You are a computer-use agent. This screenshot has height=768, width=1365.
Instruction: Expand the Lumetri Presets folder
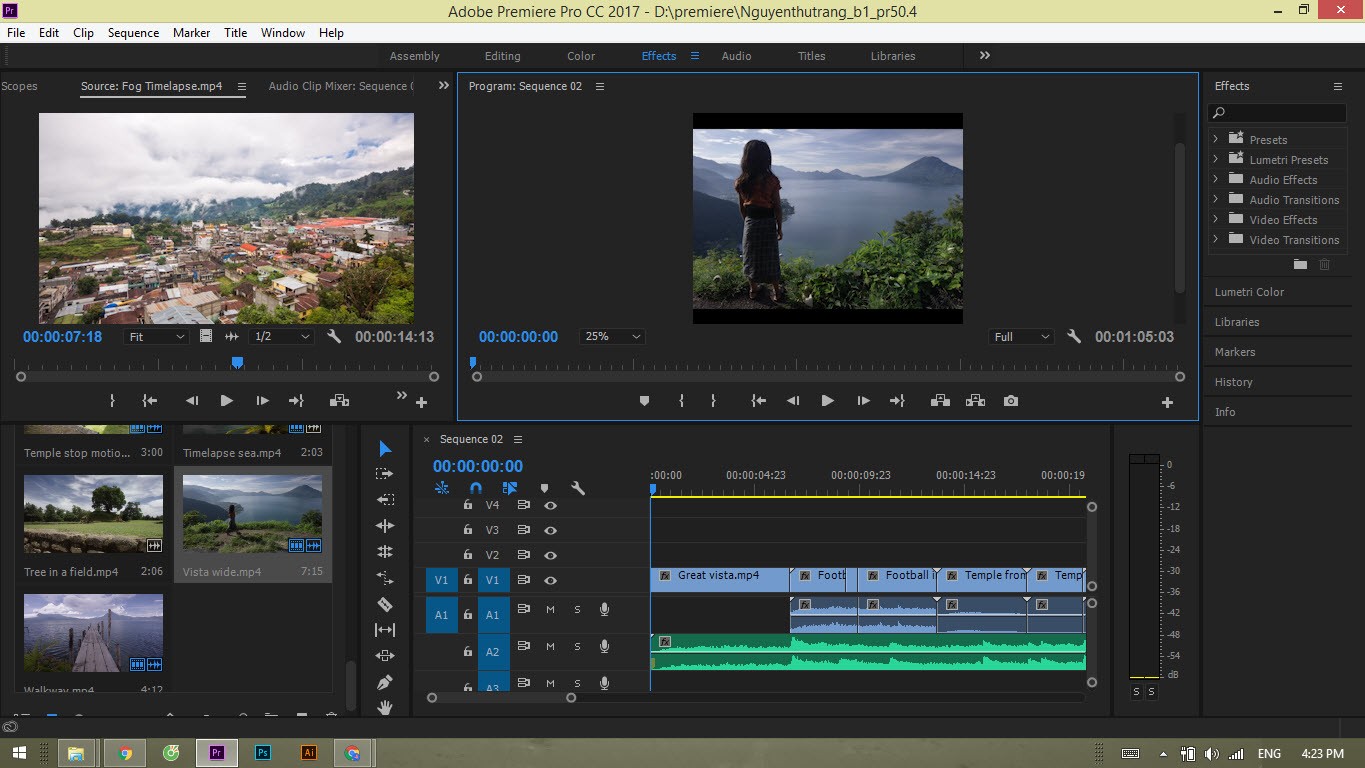(x=1215, y=159)
